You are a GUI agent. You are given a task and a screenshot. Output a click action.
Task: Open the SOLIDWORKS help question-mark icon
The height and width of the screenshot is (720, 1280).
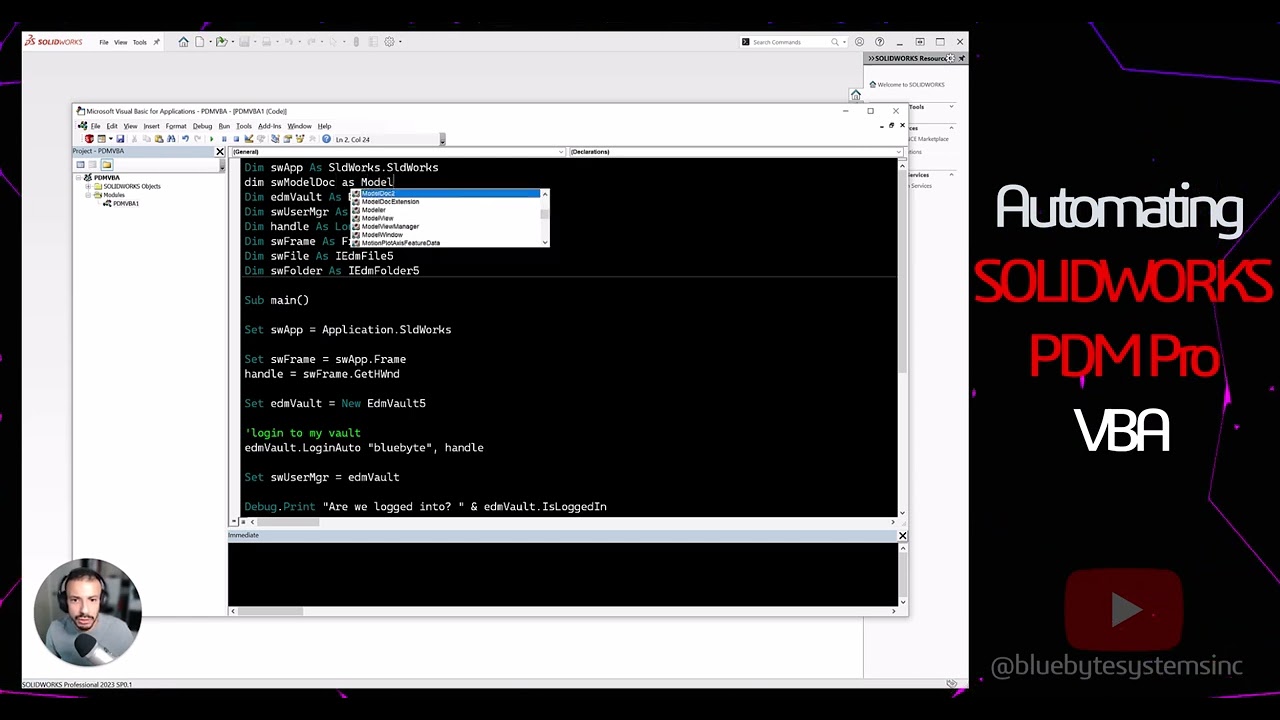pyautogui.click(x=880, y=42)
